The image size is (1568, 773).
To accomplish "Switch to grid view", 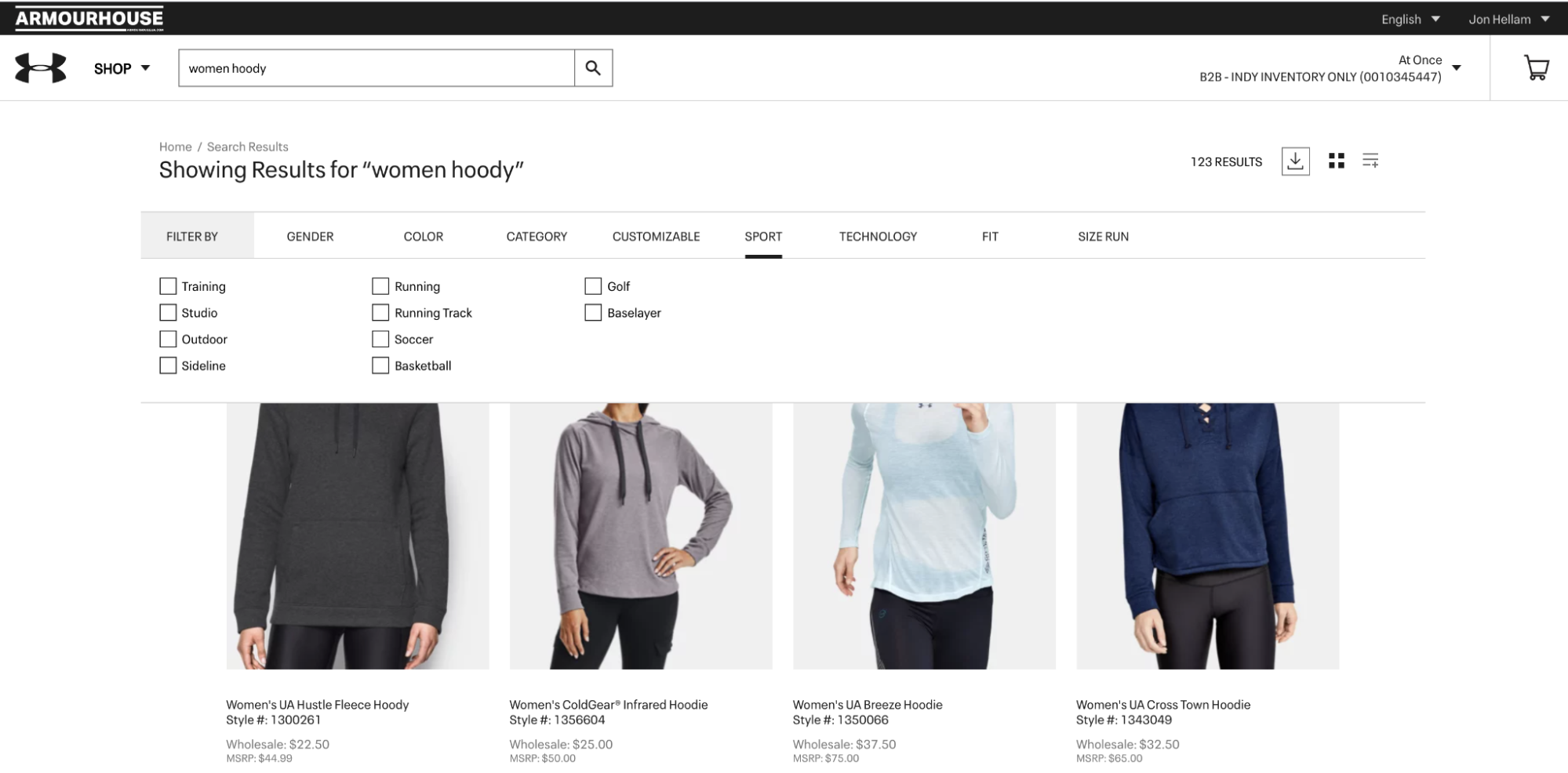I will tap(1337, 161).
